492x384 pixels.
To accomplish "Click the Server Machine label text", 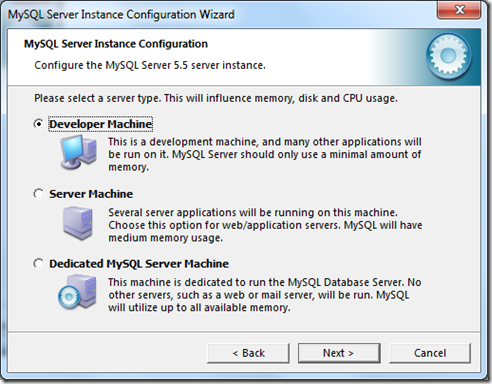I will [x=91, y=194].
